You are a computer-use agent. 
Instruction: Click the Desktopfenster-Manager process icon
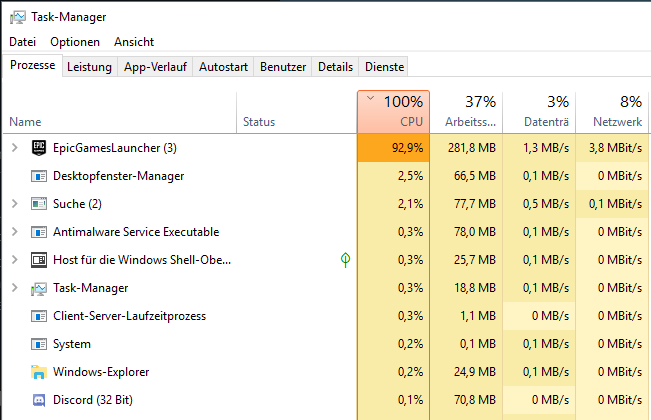pyautogui.click(x=39, y=176)
